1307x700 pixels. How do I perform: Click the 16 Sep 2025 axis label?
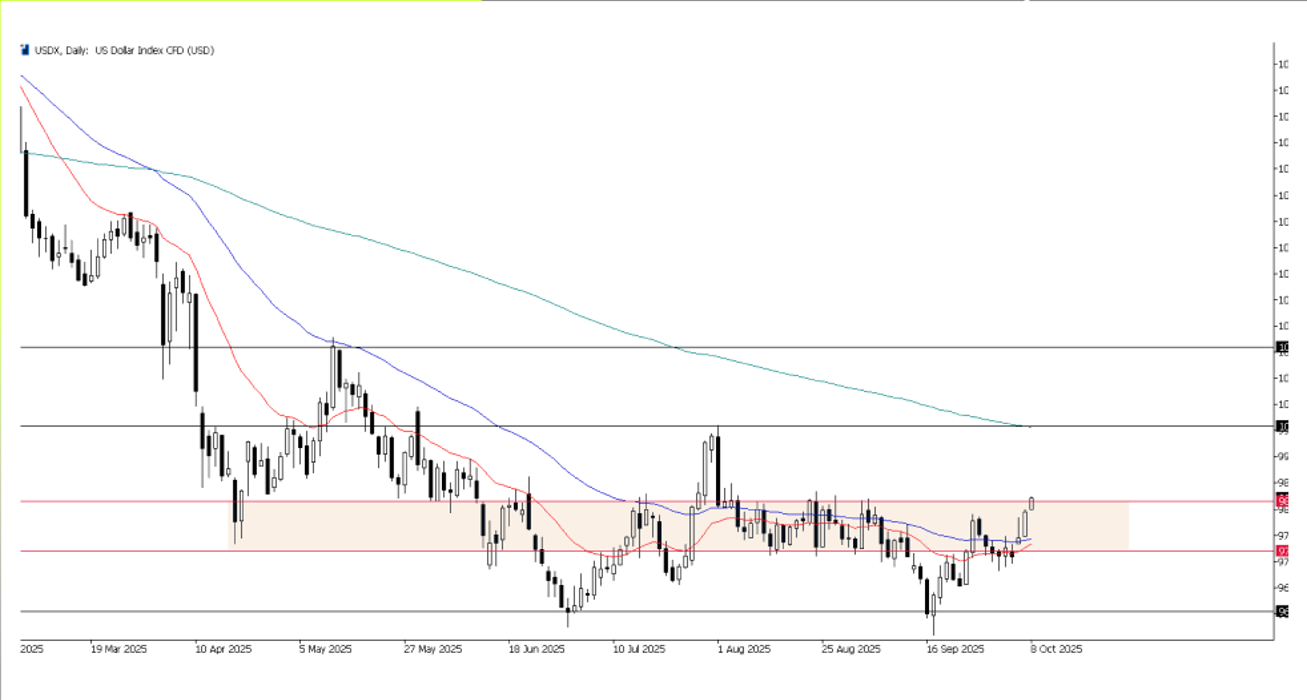[x=955, y=649]
